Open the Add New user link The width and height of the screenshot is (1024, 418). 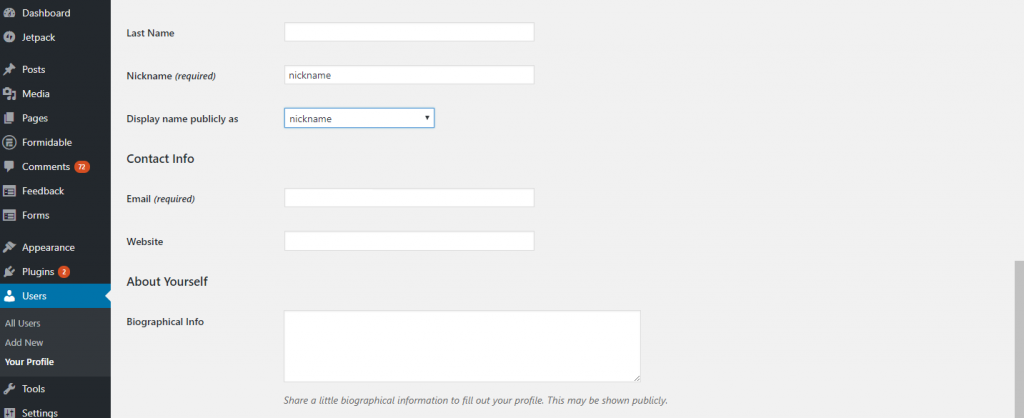tap(24, 342)
